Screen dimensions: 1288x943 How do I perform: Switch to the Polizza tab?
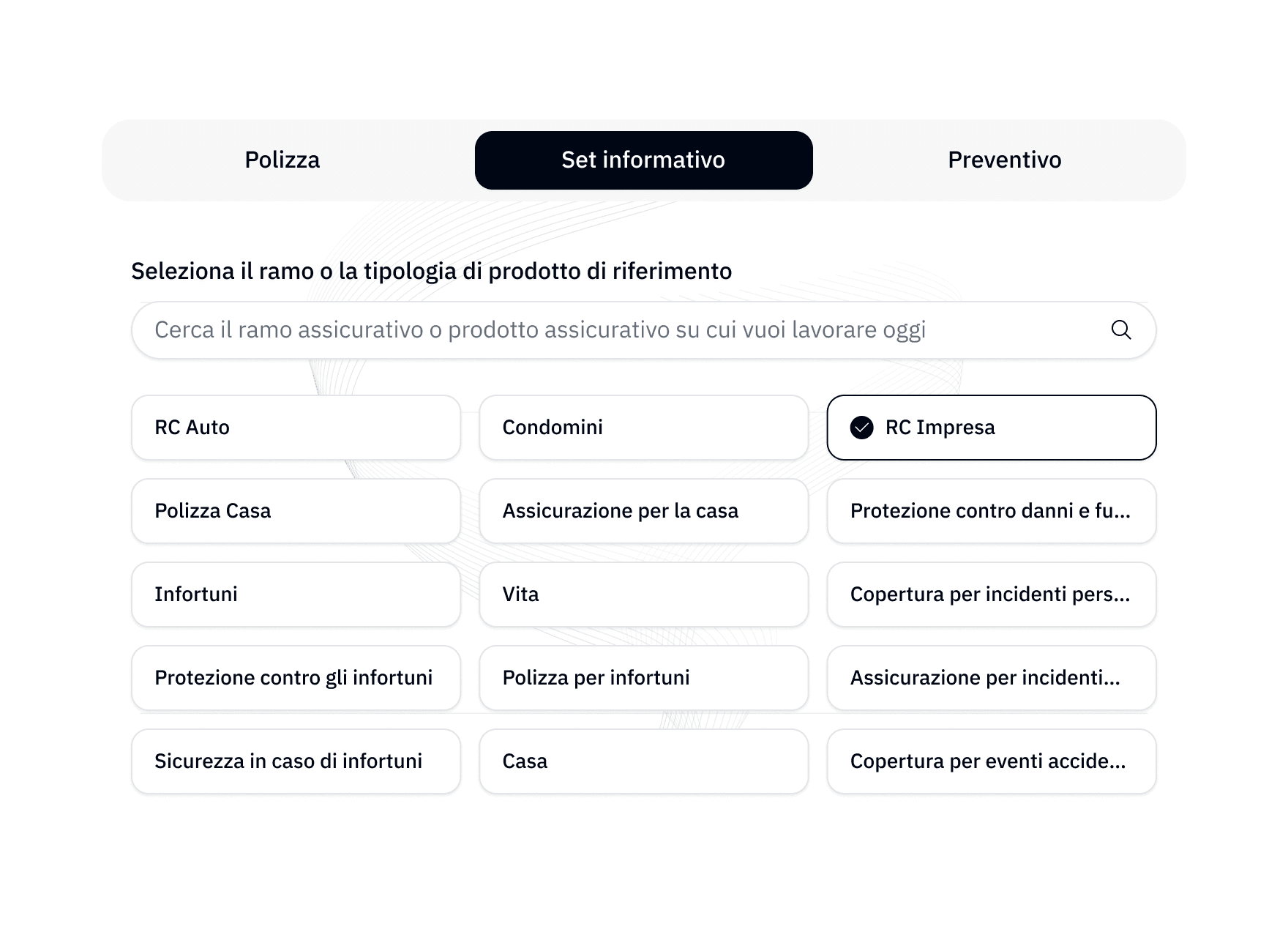click(282, 160)
